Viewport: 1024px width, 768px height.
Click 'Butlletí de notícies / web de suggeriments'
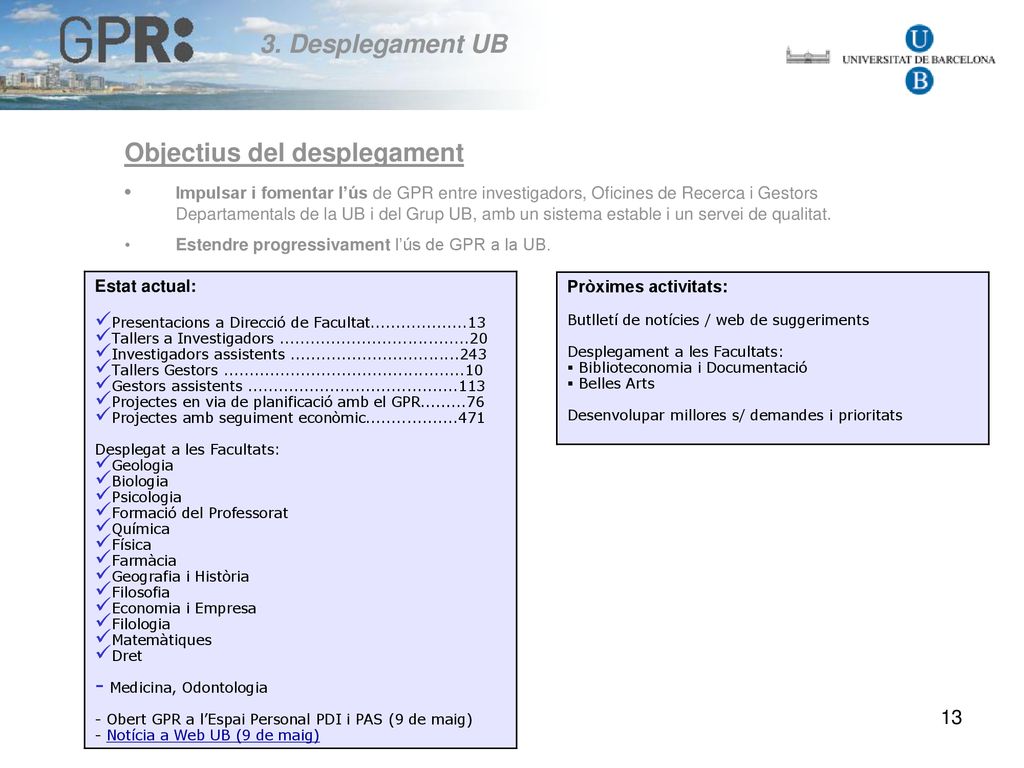(x=718, y=320)
